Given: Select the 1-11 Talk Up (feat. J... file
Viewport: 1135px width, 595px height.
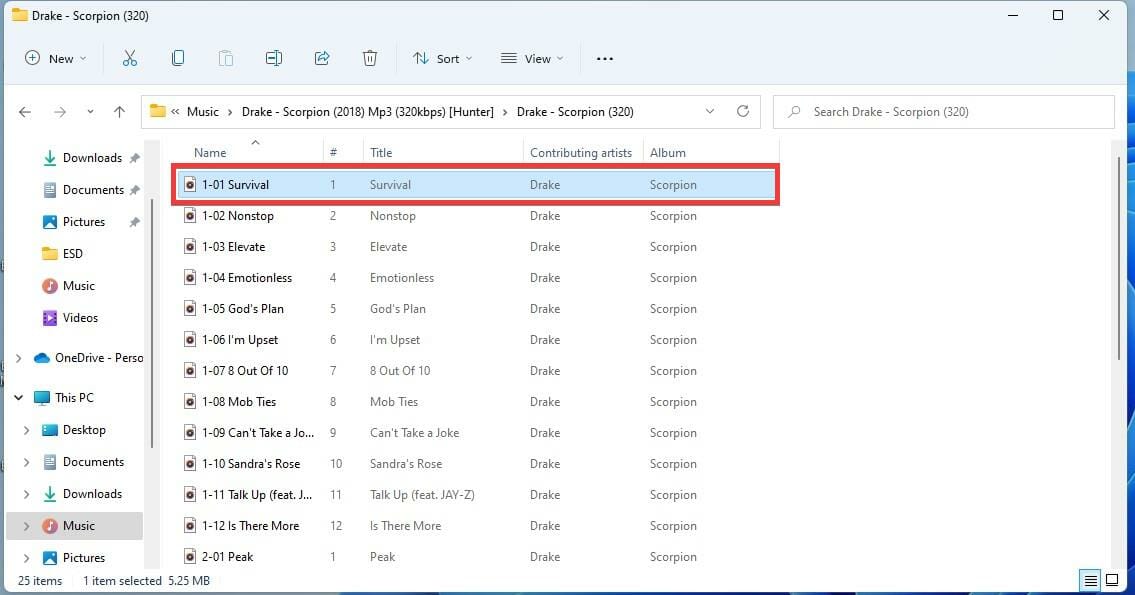Looking at the screenshot, I should (x=476, y=495).
